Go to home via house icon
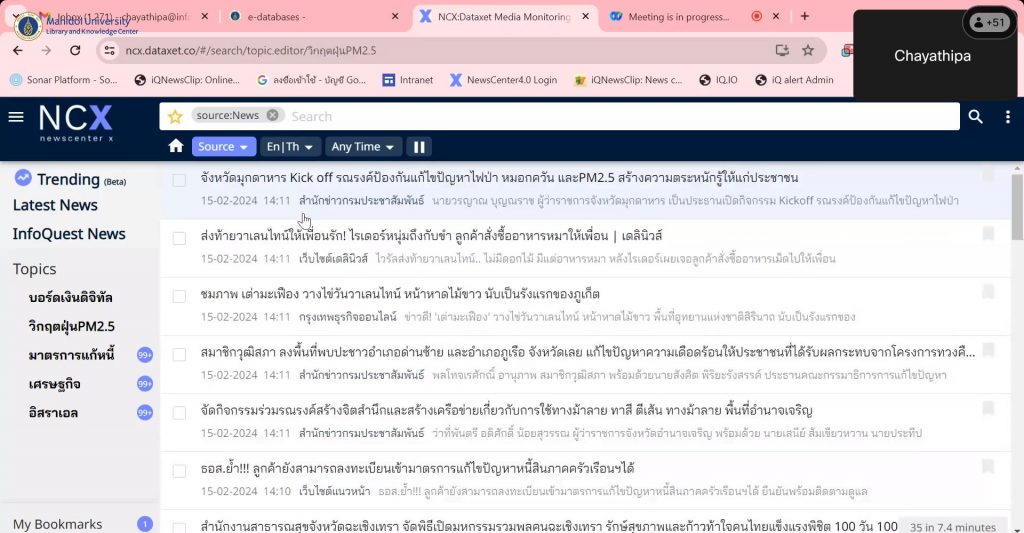 (x=176, y=147)
